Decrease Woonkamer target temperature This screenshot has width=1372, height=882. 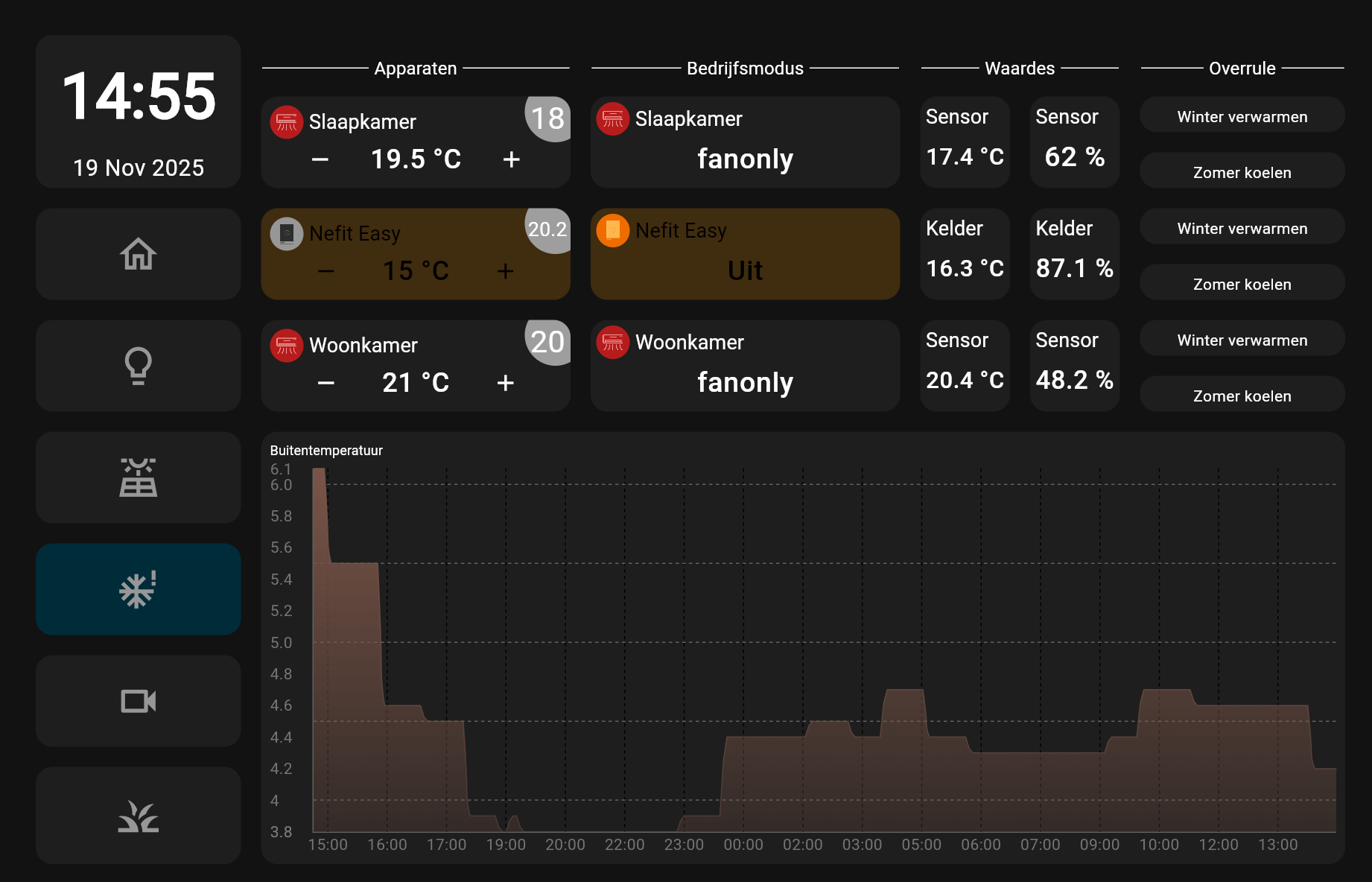pos(326,383)
